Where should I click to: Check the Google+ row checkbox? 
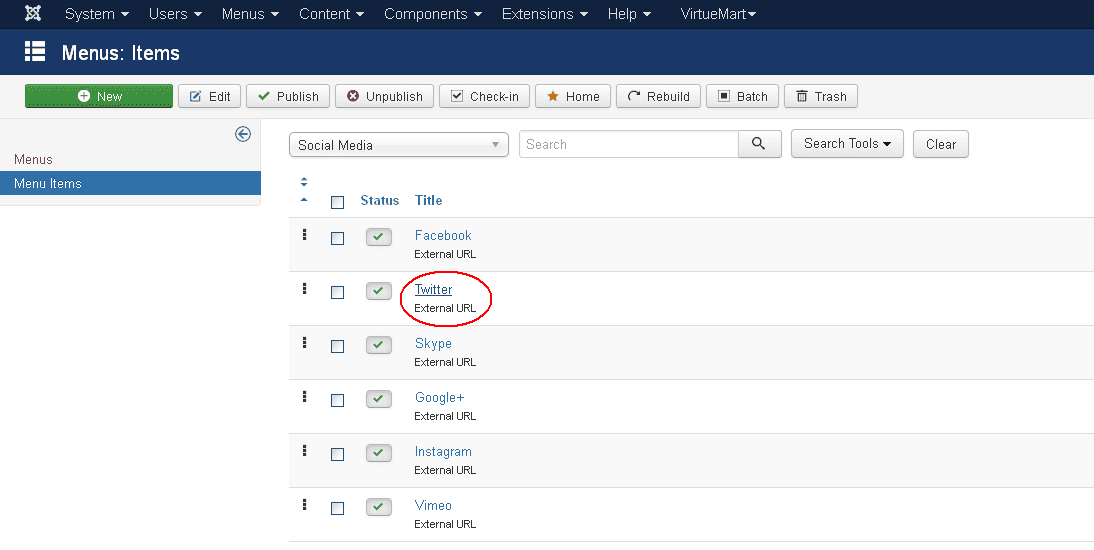(x=338, y=401)
